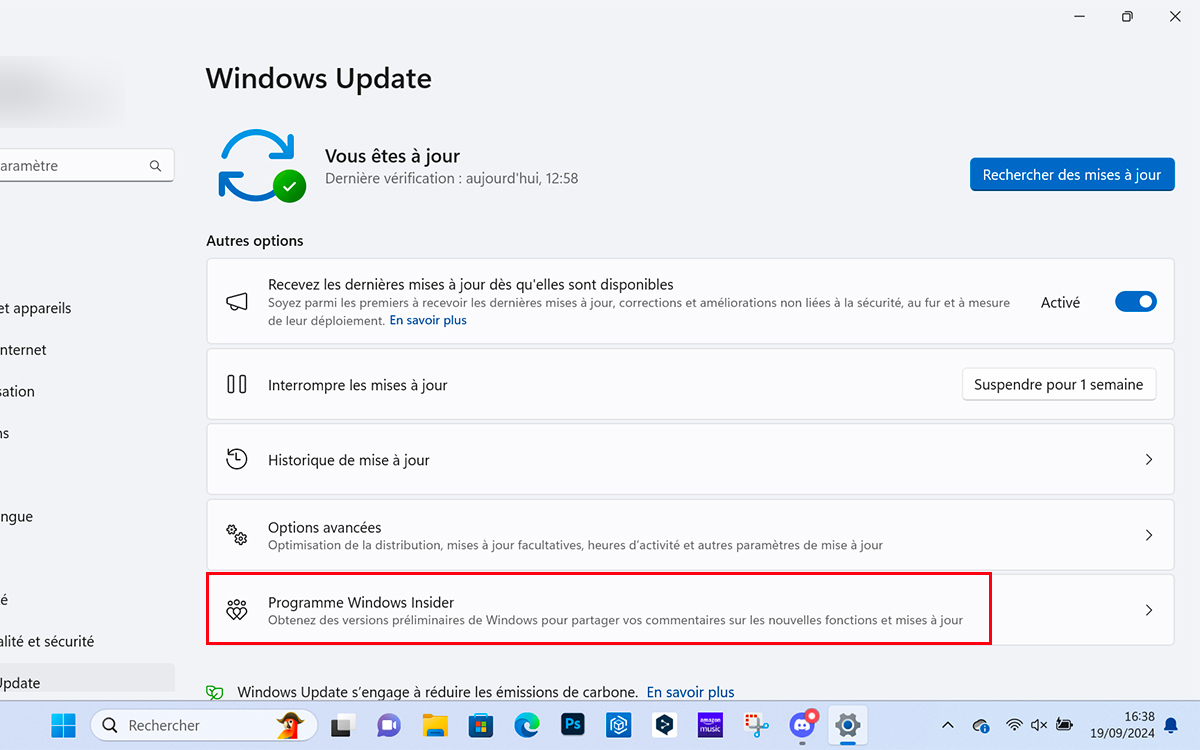Open En savoir plus link under latest updates
Image resolution: width=1200 pixels, height=750 pixels.
coord(428,320)
